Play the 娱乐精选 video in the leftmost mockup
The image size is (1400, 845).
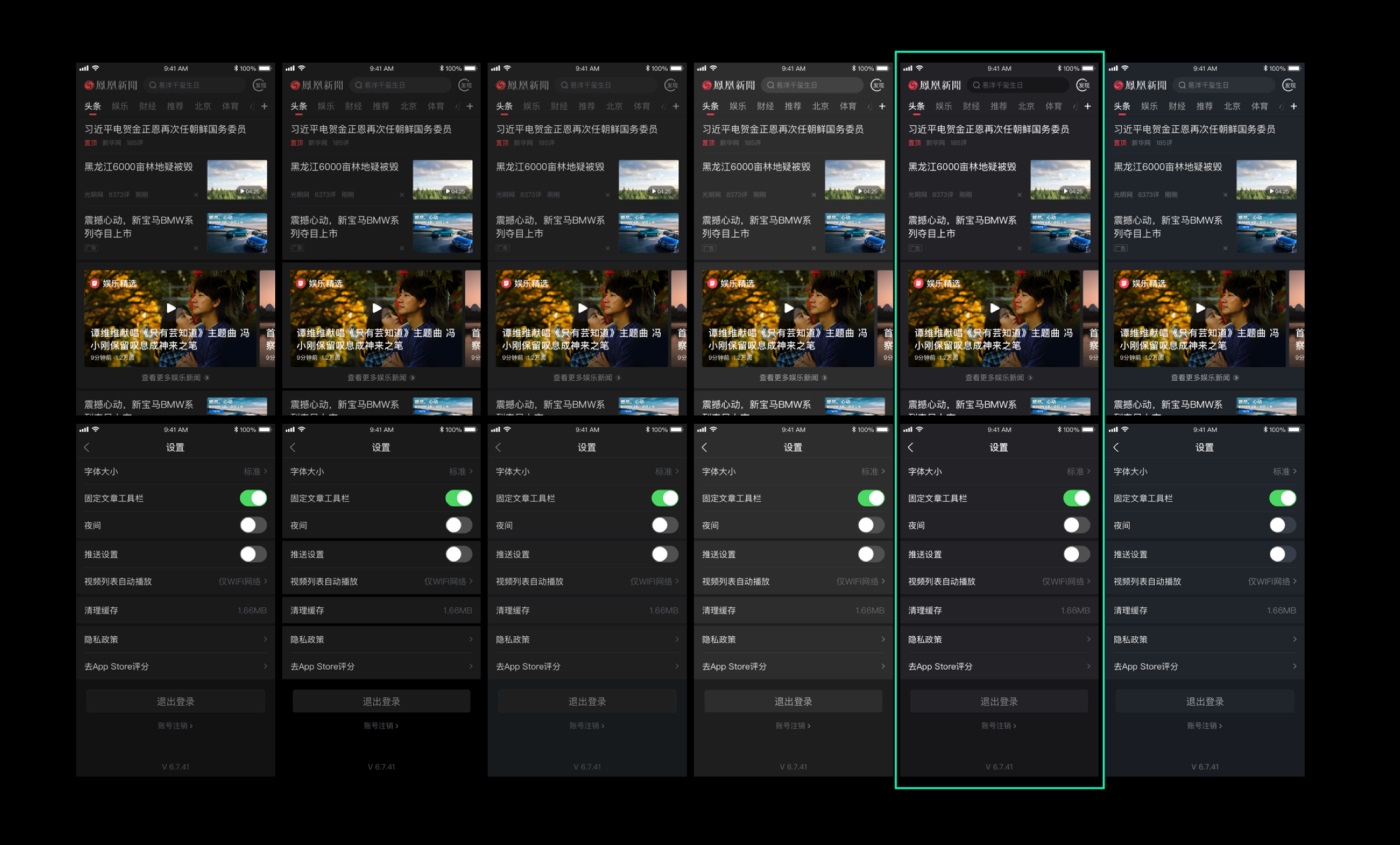(171, 308)
